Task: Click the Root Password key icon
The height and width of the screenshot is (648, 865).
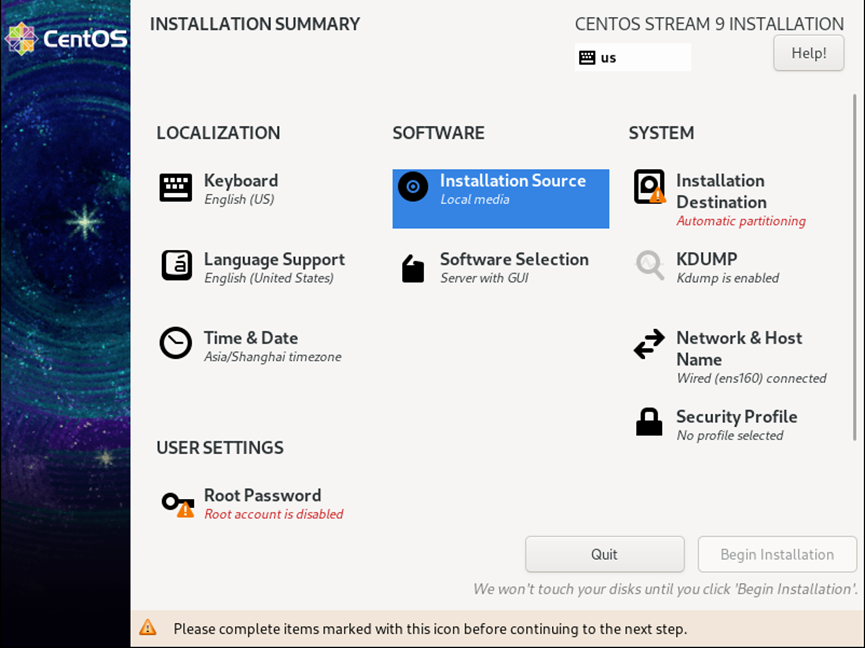Action: (x=178, y=504)
